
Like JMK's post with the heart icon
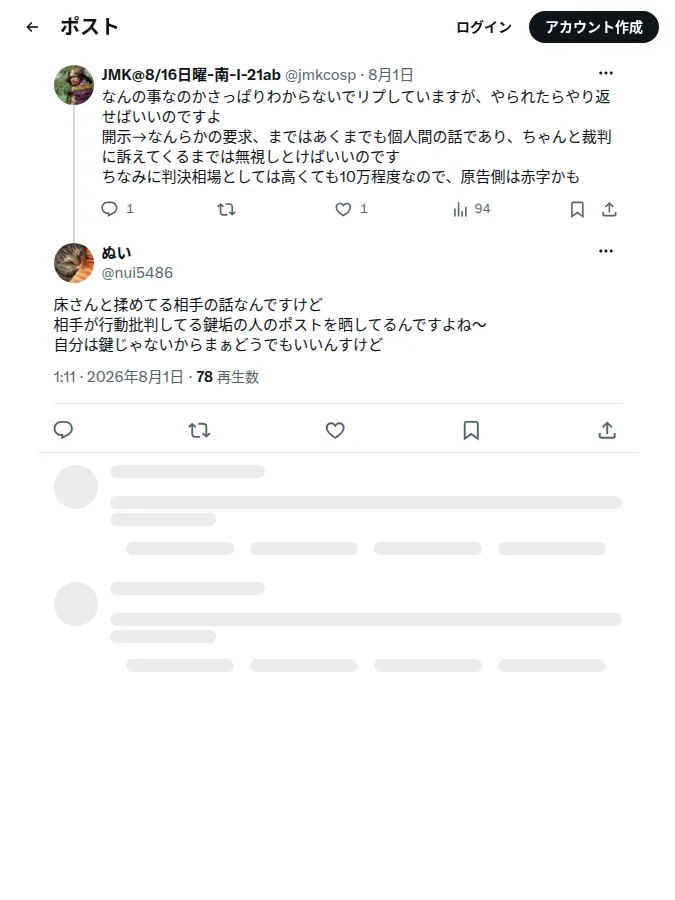(x=343, y=210)
